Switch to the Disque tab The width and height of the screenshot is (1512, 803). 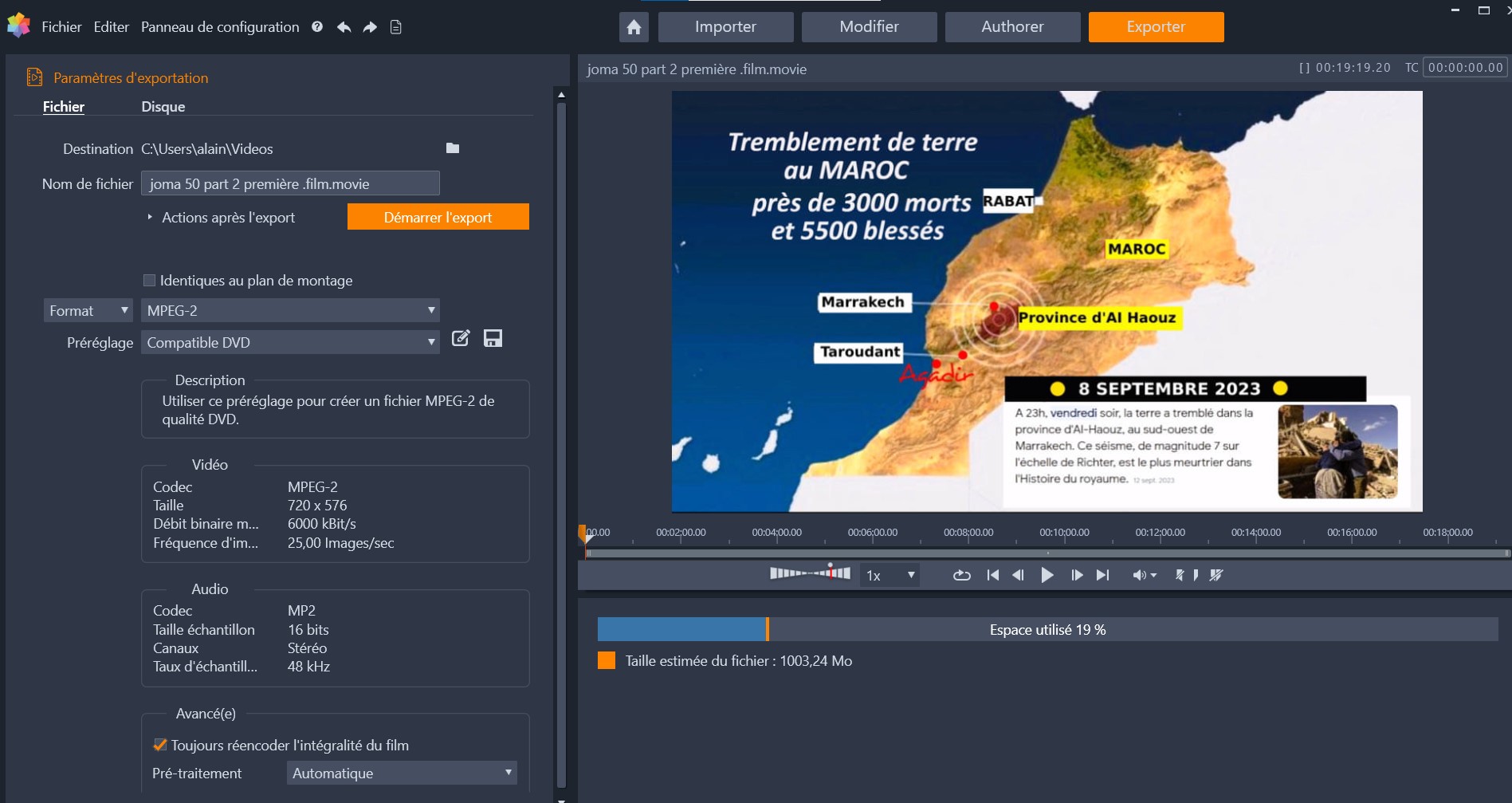pos(163,107)
